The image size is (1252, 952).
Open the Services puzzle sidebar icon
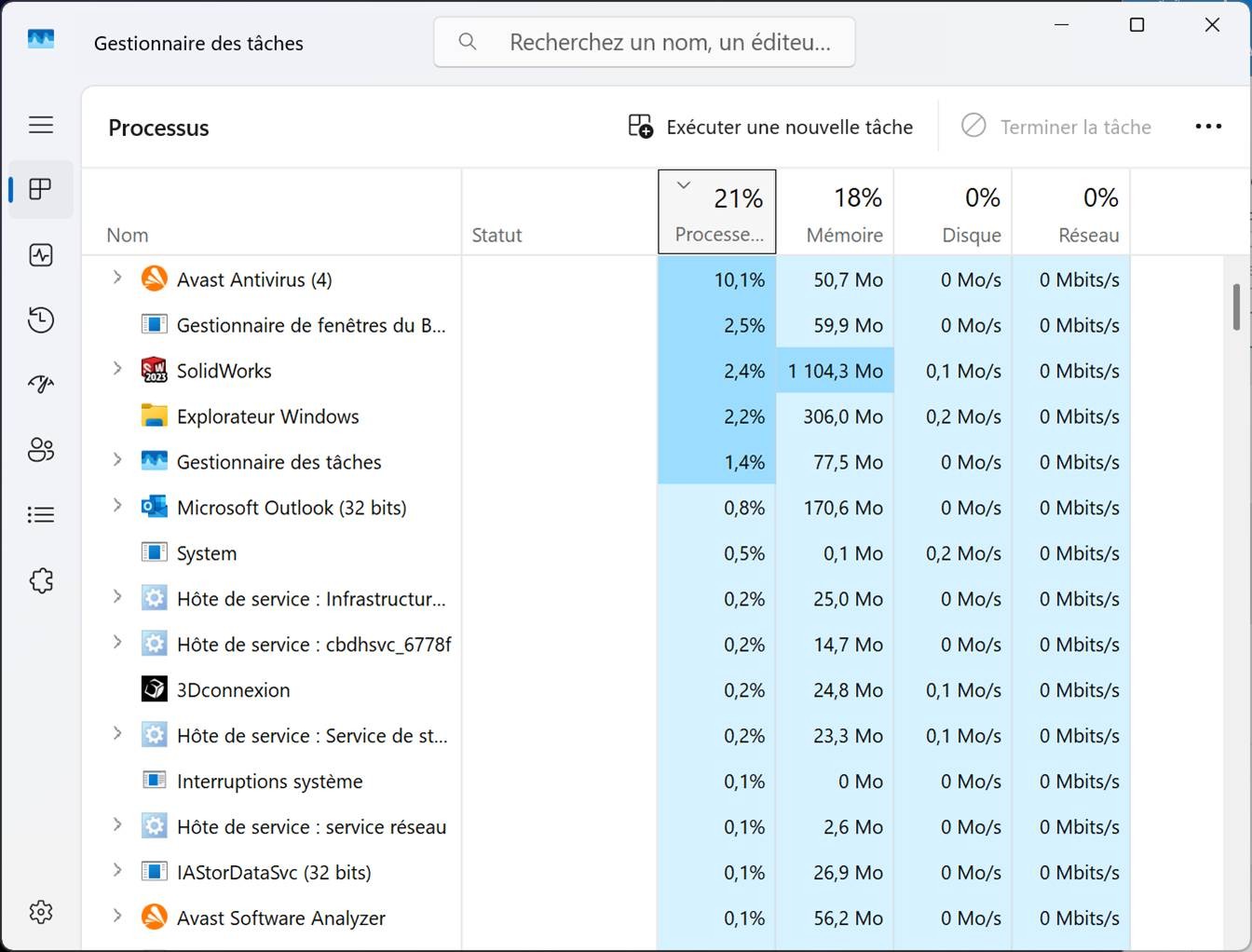41,580
